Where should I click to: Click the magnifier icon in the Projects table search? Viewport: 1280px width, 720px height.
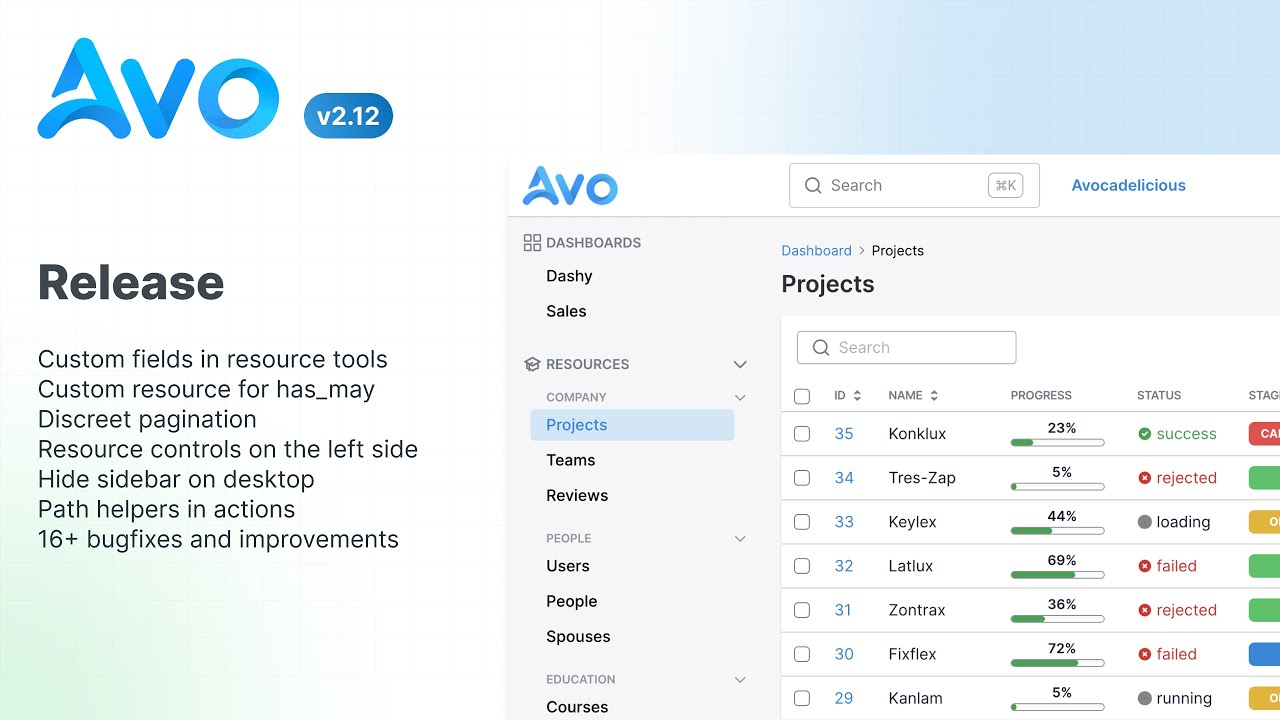(821, 348)
